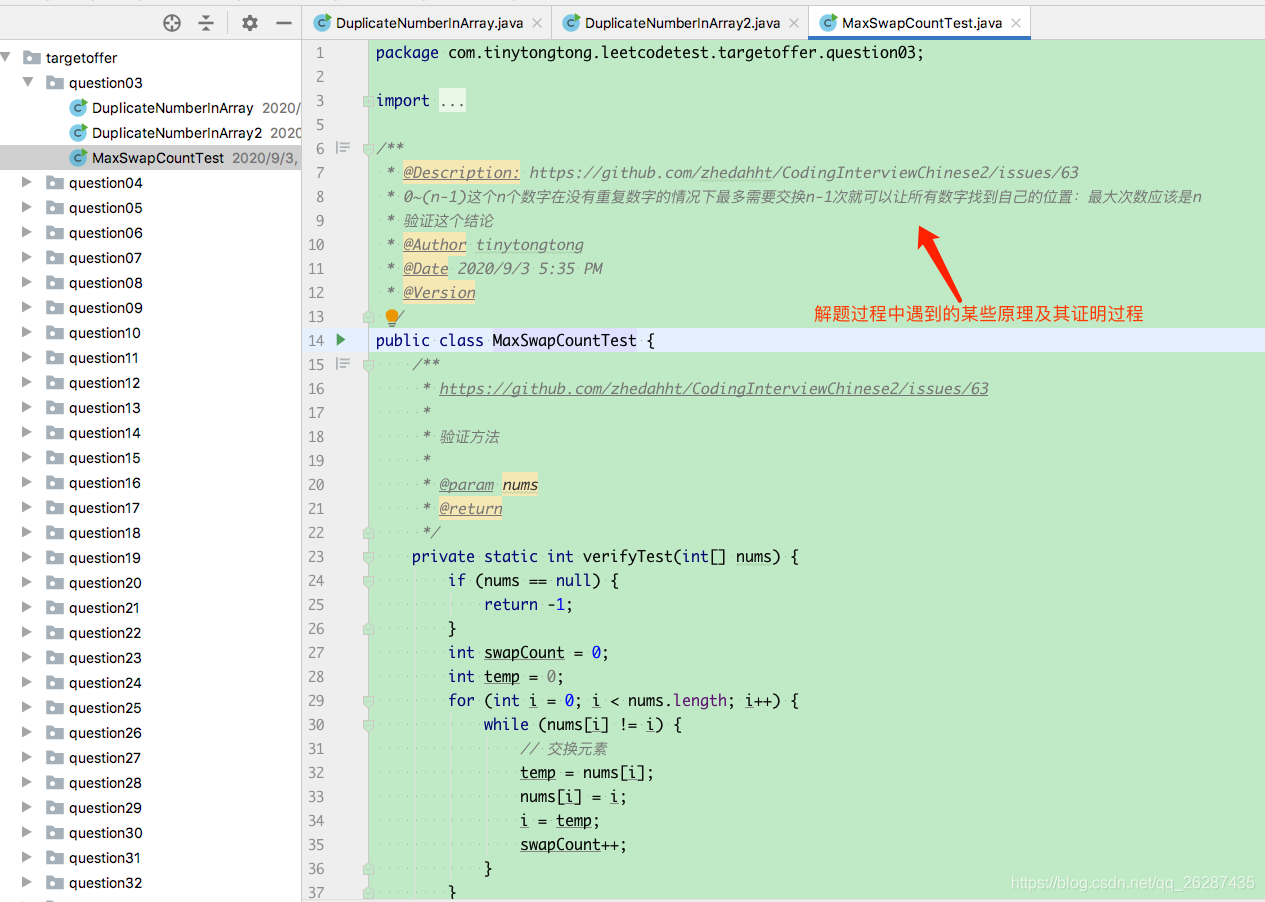This screenshot has width=1265, height=902.
Task: Run MaxSwapCountTest via green gutter arrow
Action: pos(341,340)
